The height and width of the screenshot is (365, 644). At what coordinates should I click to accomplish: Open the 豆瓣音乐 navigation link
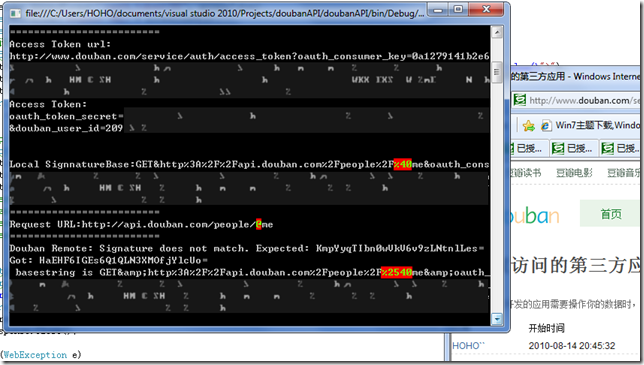click(x=623, y=173)
